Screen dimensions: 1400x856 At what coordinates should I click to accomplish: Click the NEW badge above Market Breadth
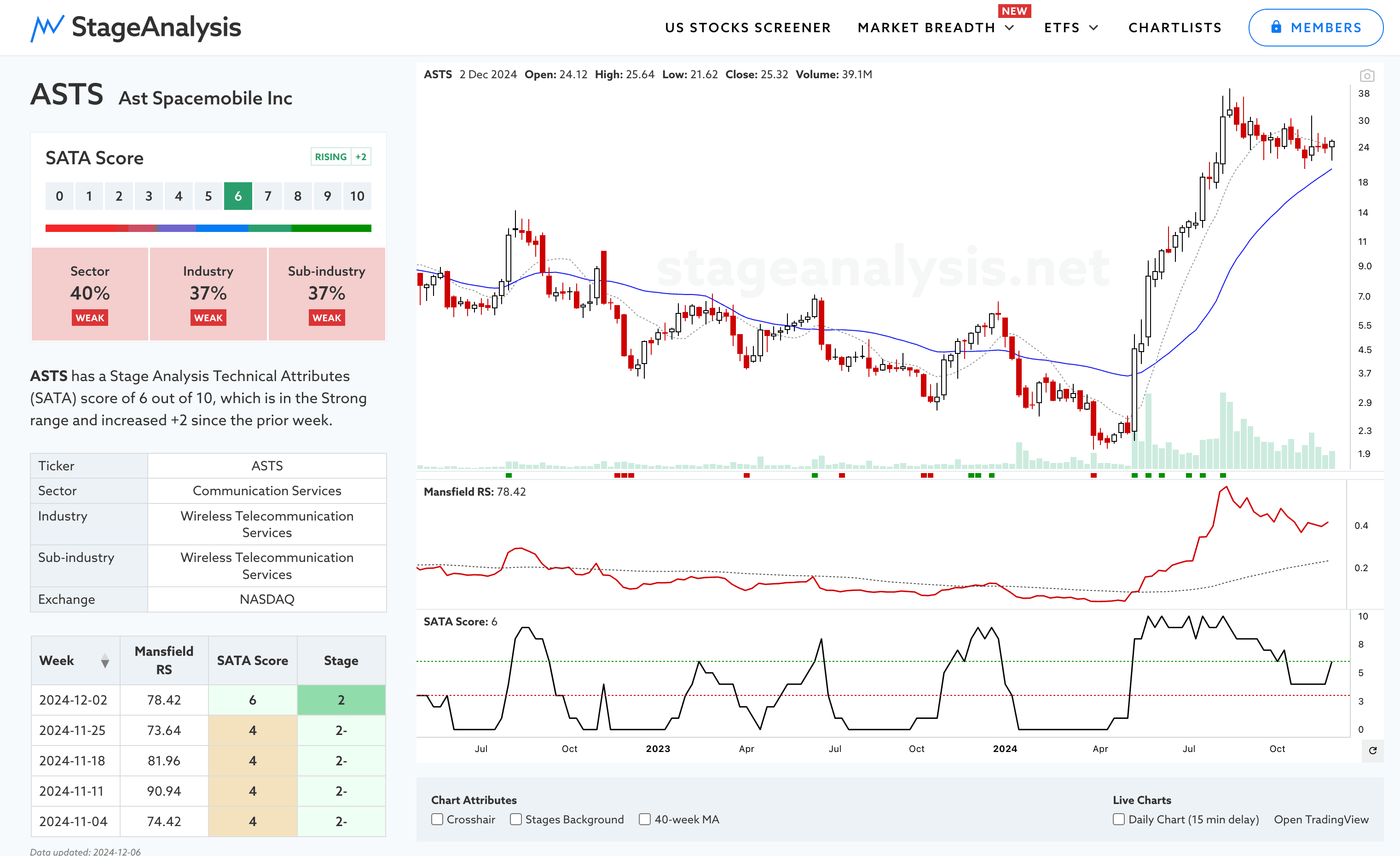(1014, 11)
